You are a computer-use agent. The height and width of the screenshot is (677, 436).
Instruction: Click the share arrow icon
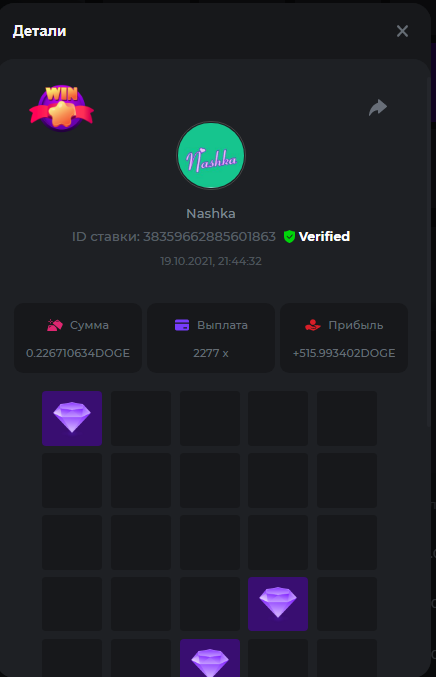point(378,108)
